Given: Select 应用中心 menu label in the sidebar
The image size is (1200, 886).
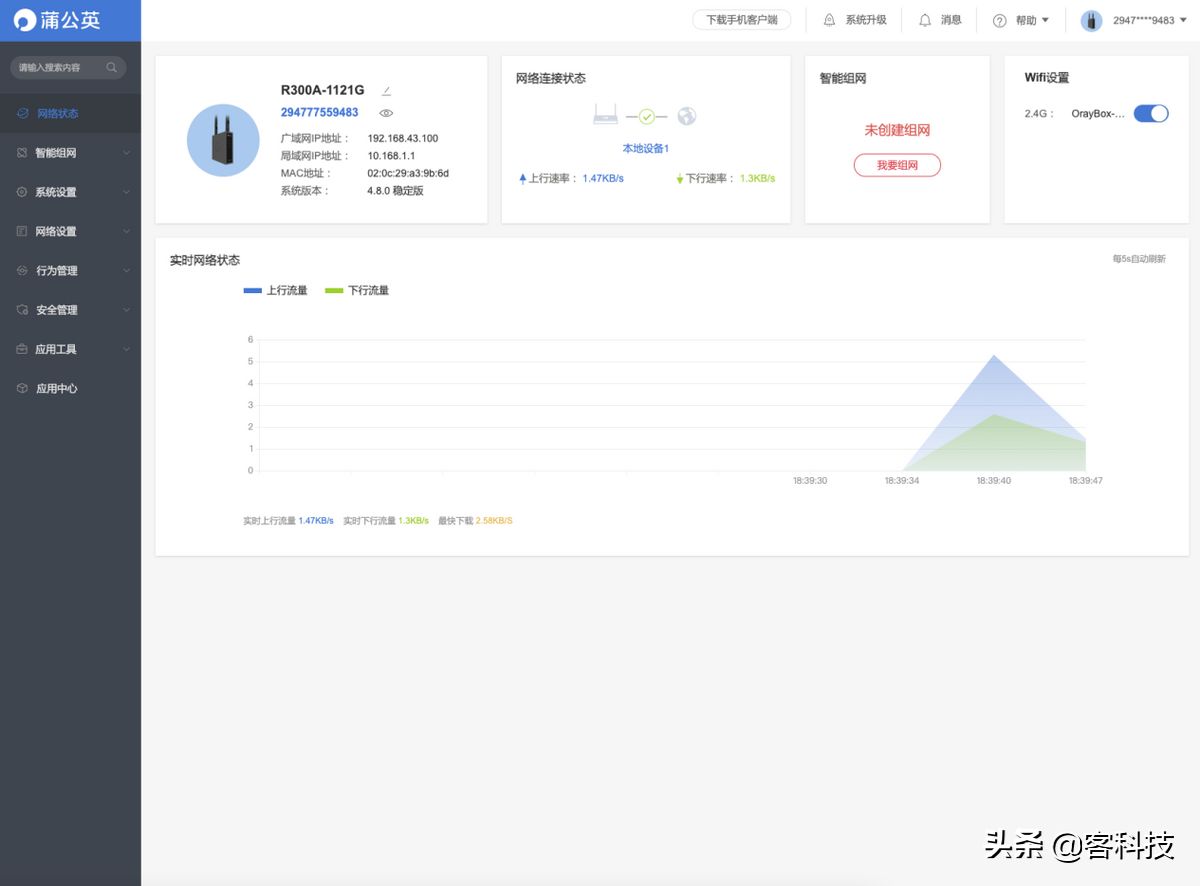Looking at the screenshot, I should click(x=57, y=388).
